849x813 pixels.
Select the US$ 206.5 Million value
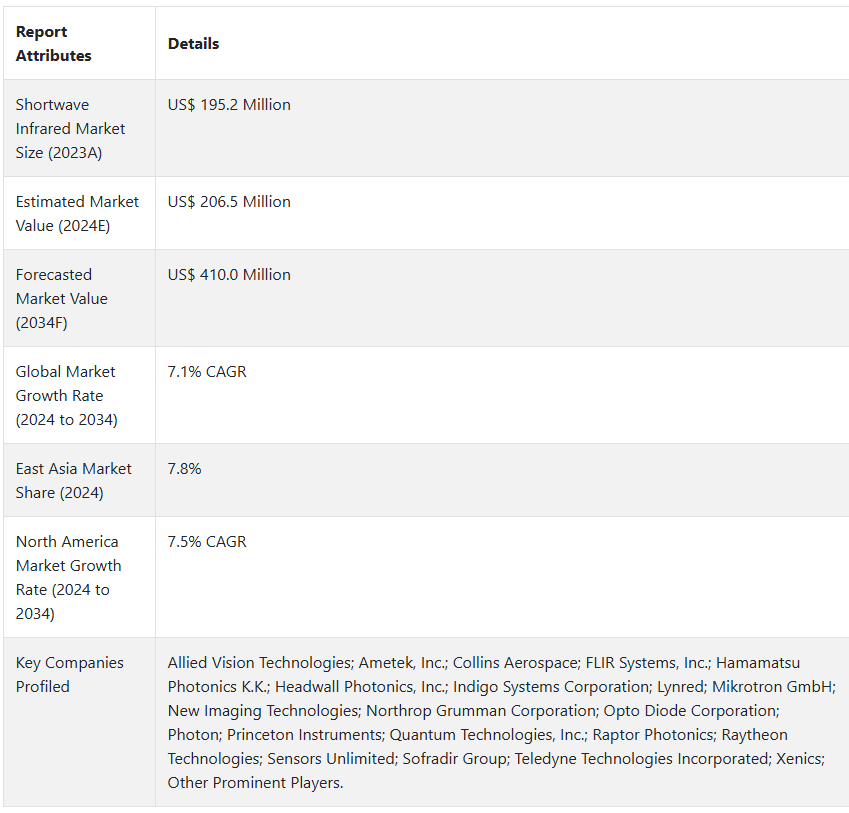pos(229,202)
